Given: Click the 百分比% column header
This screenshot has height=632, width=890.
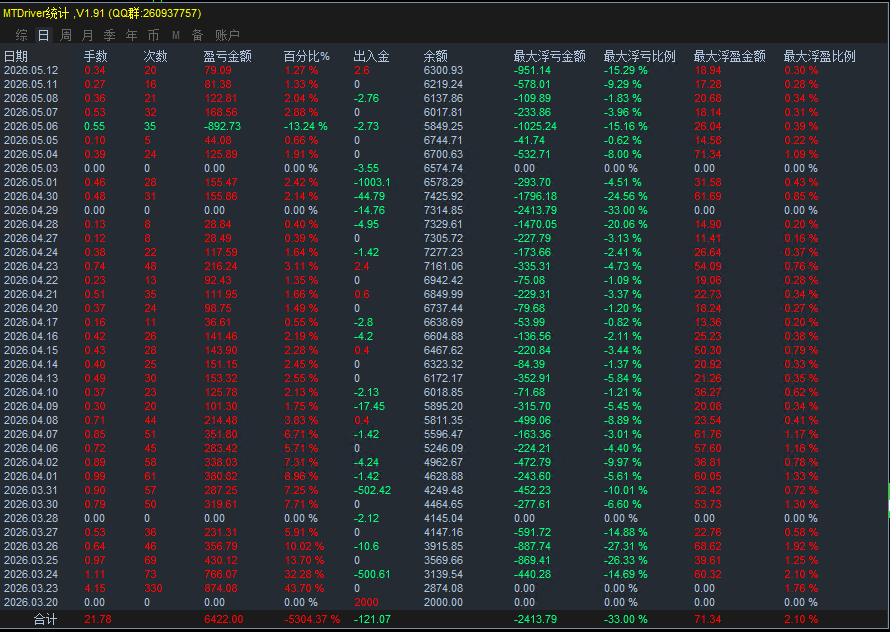Looking at the screenshot, I should pyautogui.click(x=307, y=56).
